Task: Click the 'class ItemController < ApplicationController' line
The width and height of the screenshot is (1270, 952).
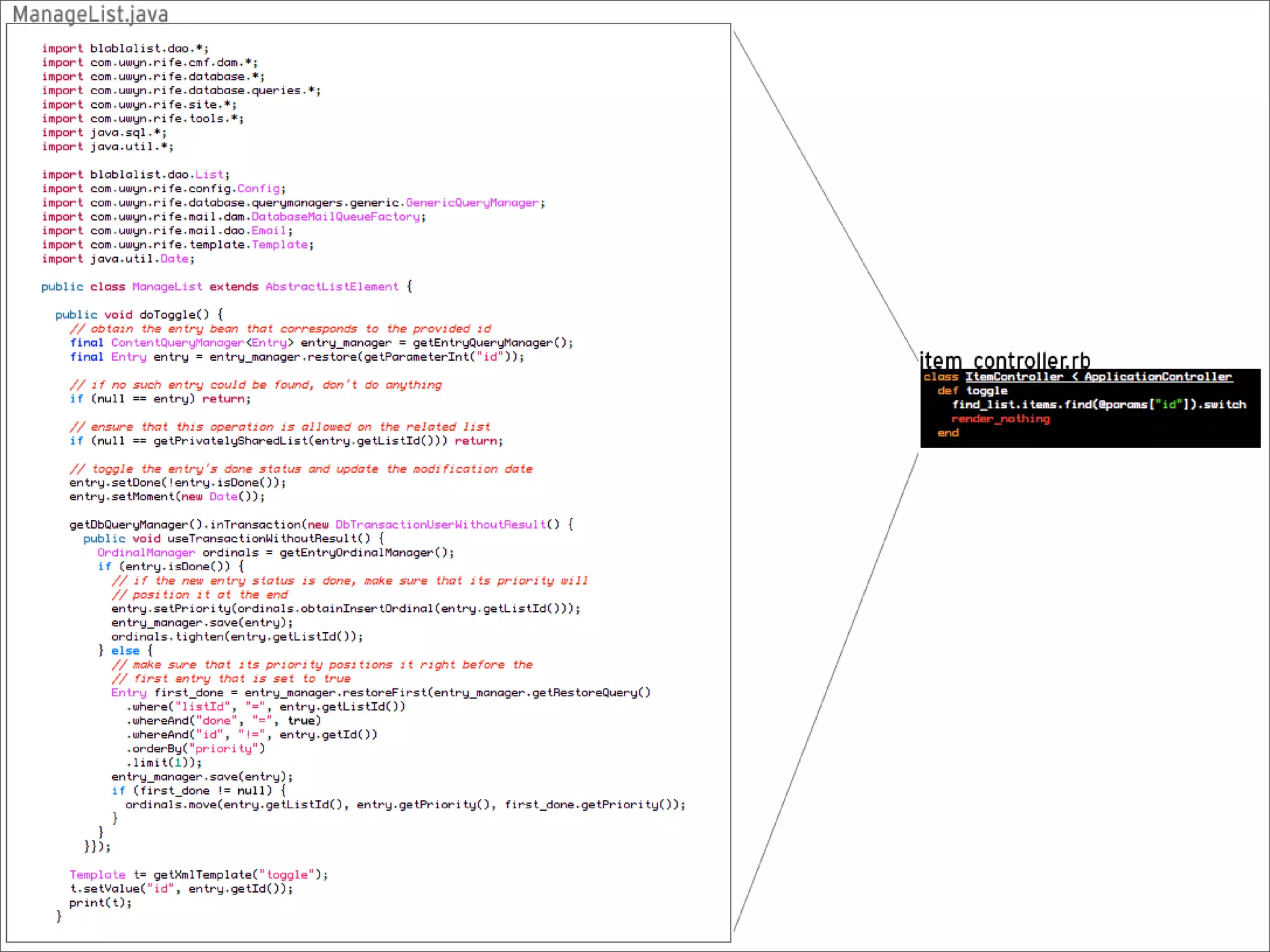Action: 1078,377
